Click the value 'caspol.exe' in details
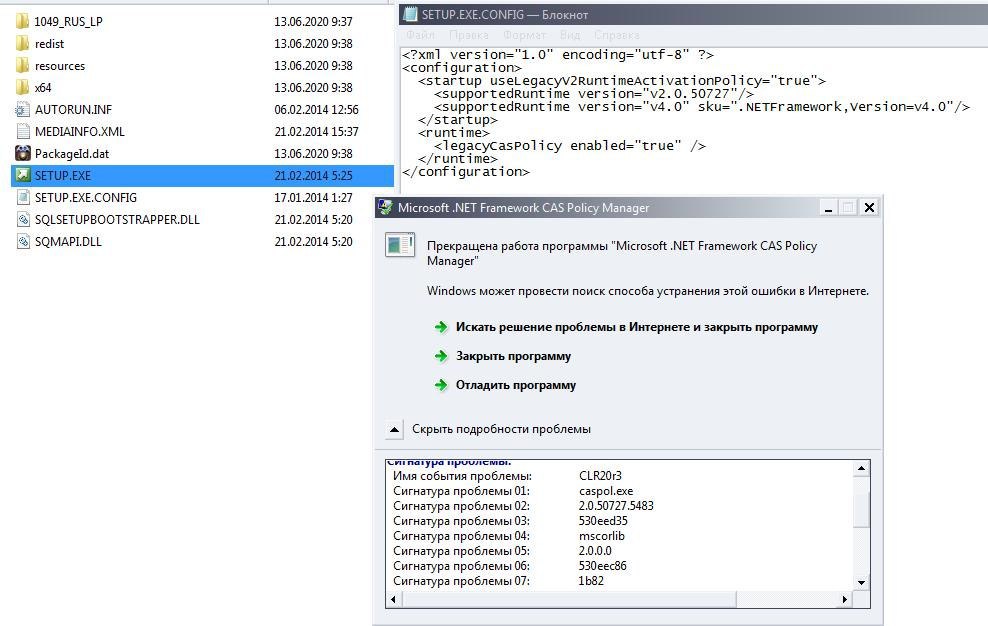 pos(606,491)
